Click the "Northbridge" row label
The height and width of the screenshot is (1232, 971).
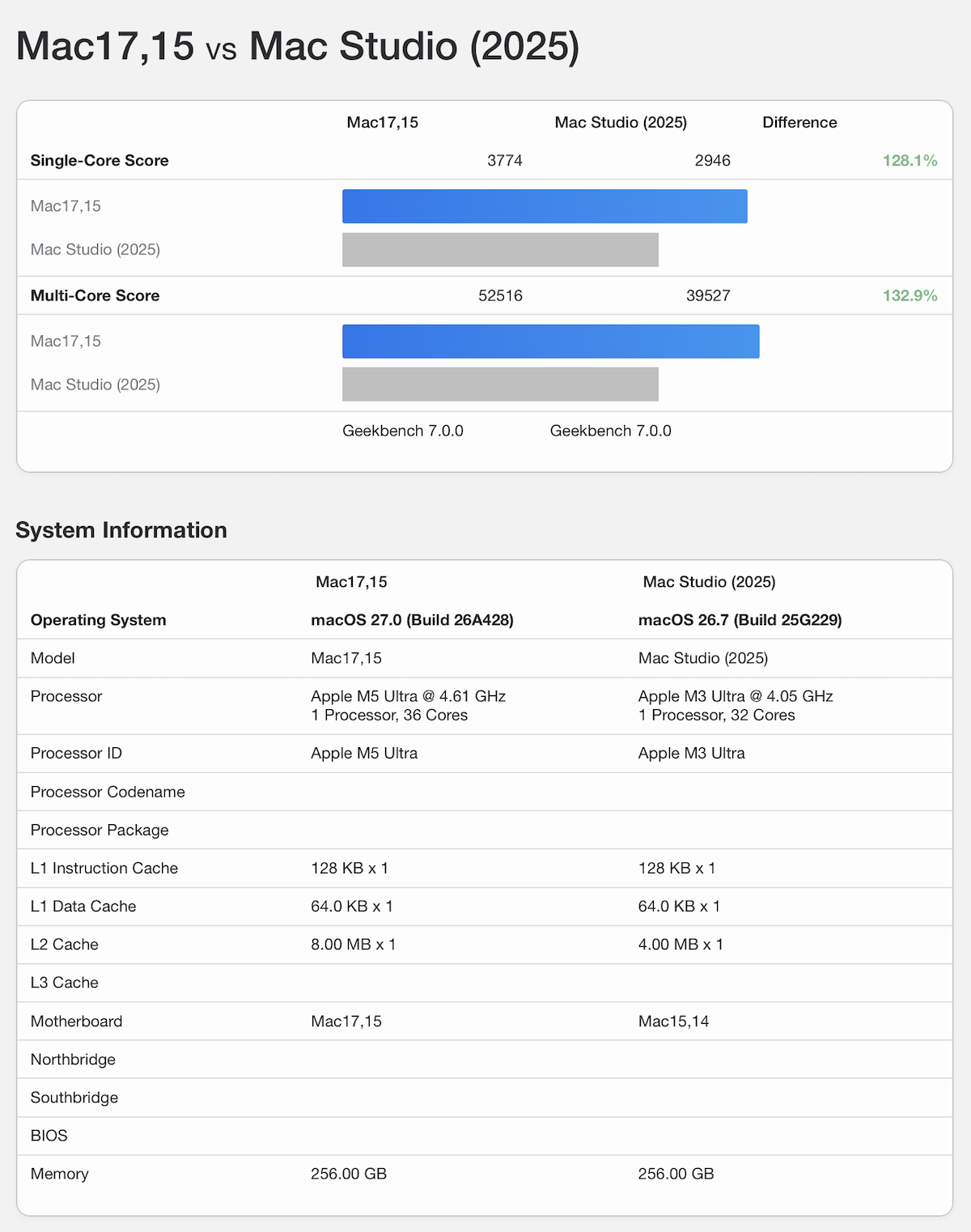click(x=73, y=1059)
